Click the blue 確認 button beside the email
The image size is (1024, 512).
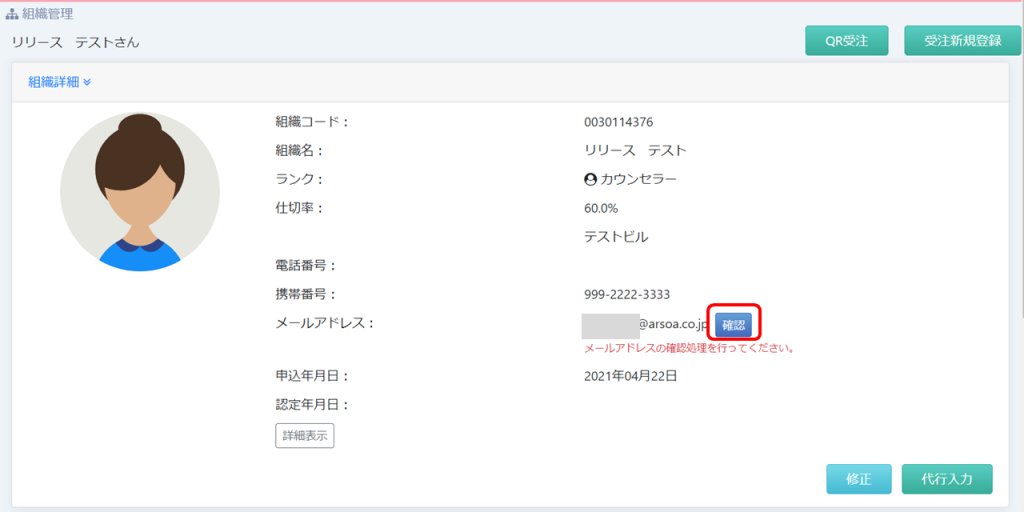tap(733, 324)
